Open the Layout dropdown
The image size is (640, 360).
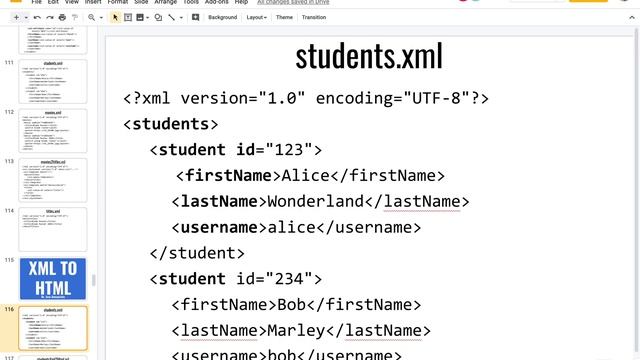(x=256, y=18)
